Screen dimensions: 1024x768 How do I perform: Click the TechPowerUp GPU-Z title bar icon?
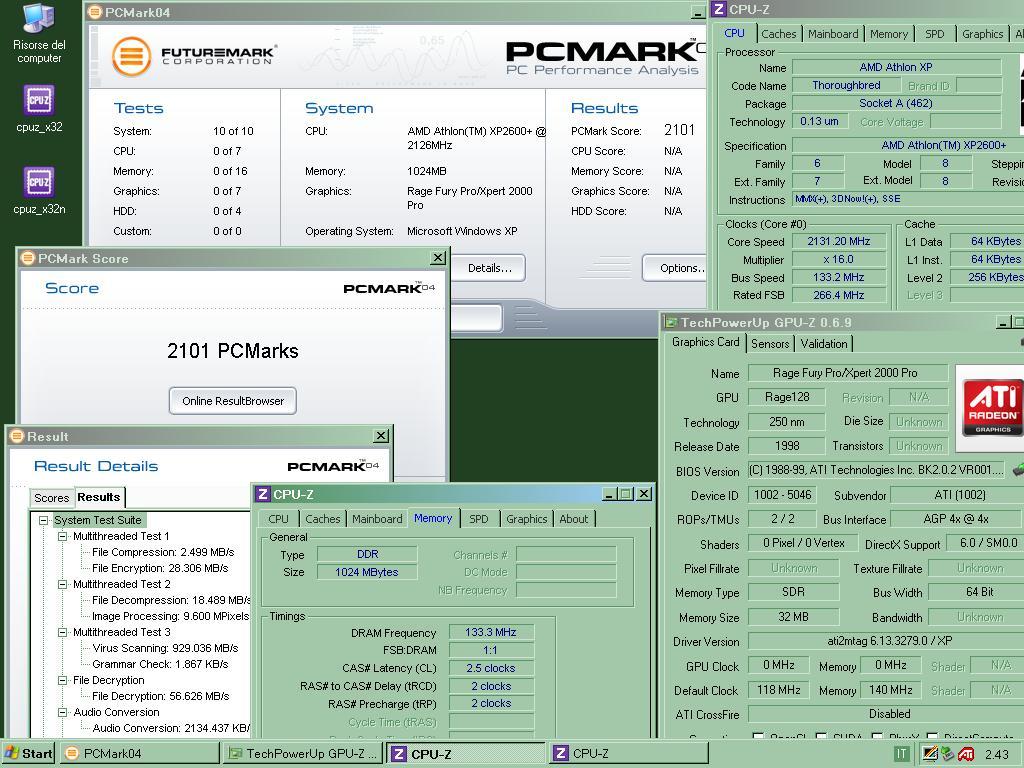(671, 322)
